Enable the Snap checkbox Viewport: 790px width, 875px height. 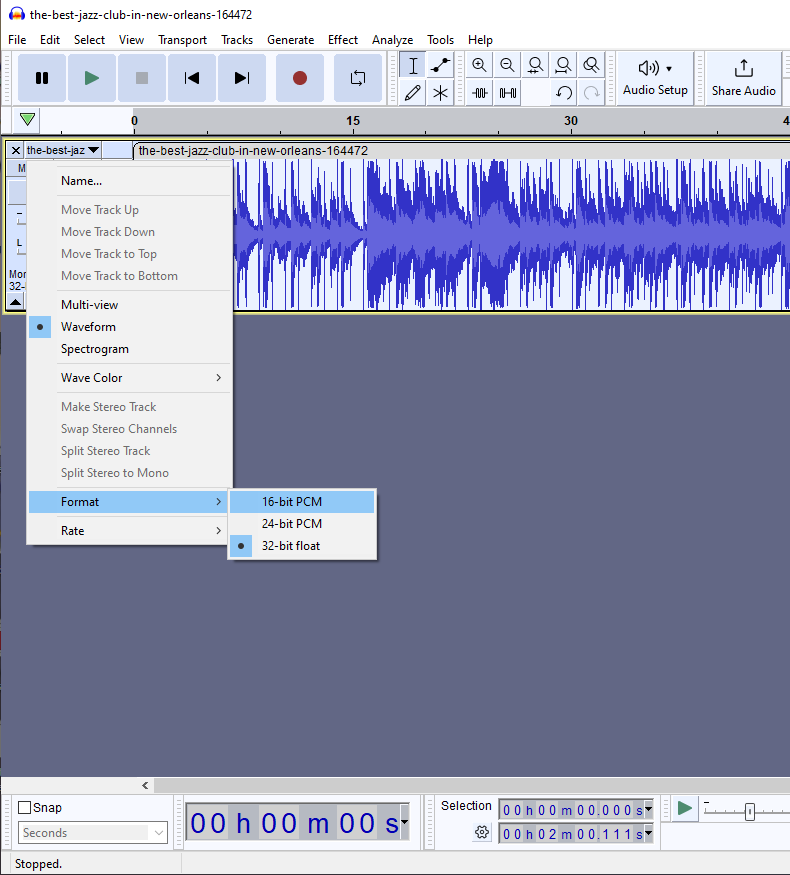tap(25, 808)
